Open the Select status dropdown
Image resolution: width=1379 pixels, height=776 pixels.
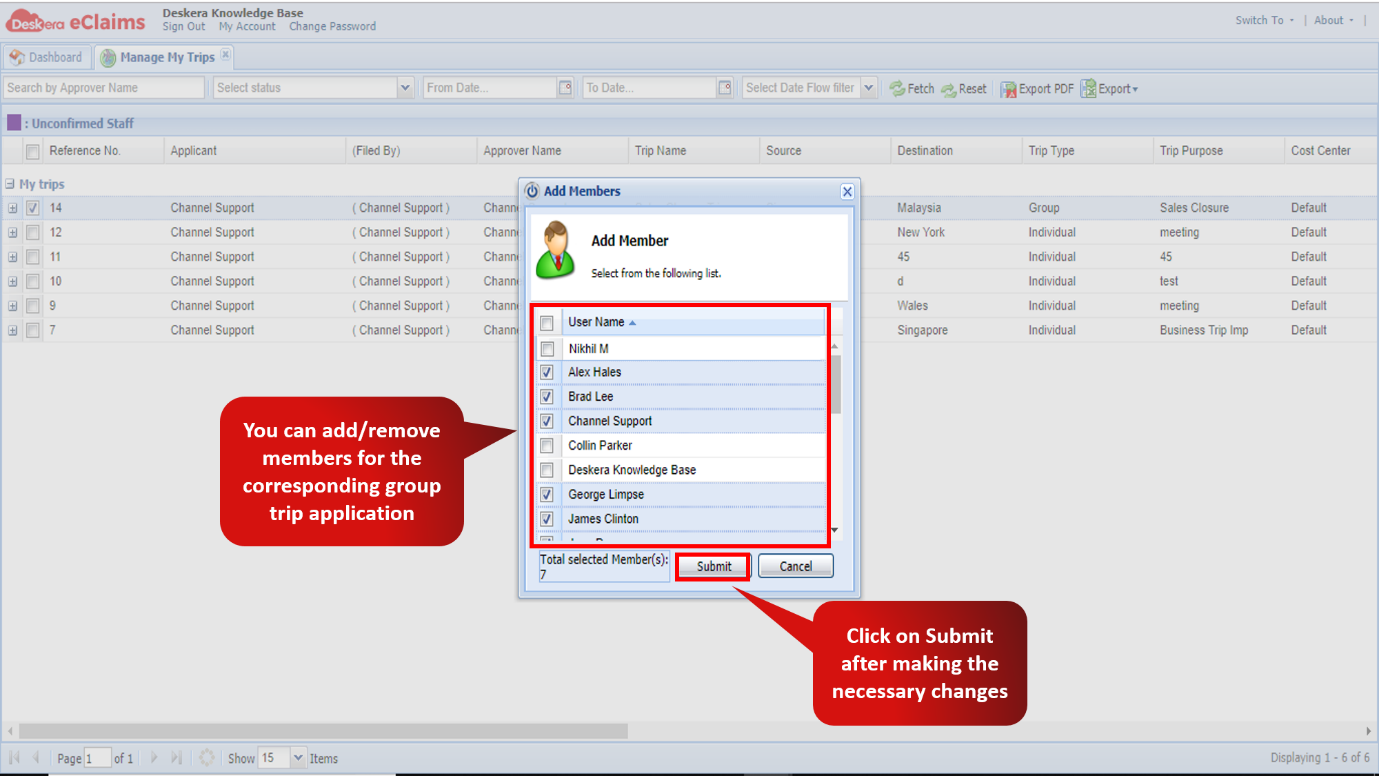tap(405, 88)
